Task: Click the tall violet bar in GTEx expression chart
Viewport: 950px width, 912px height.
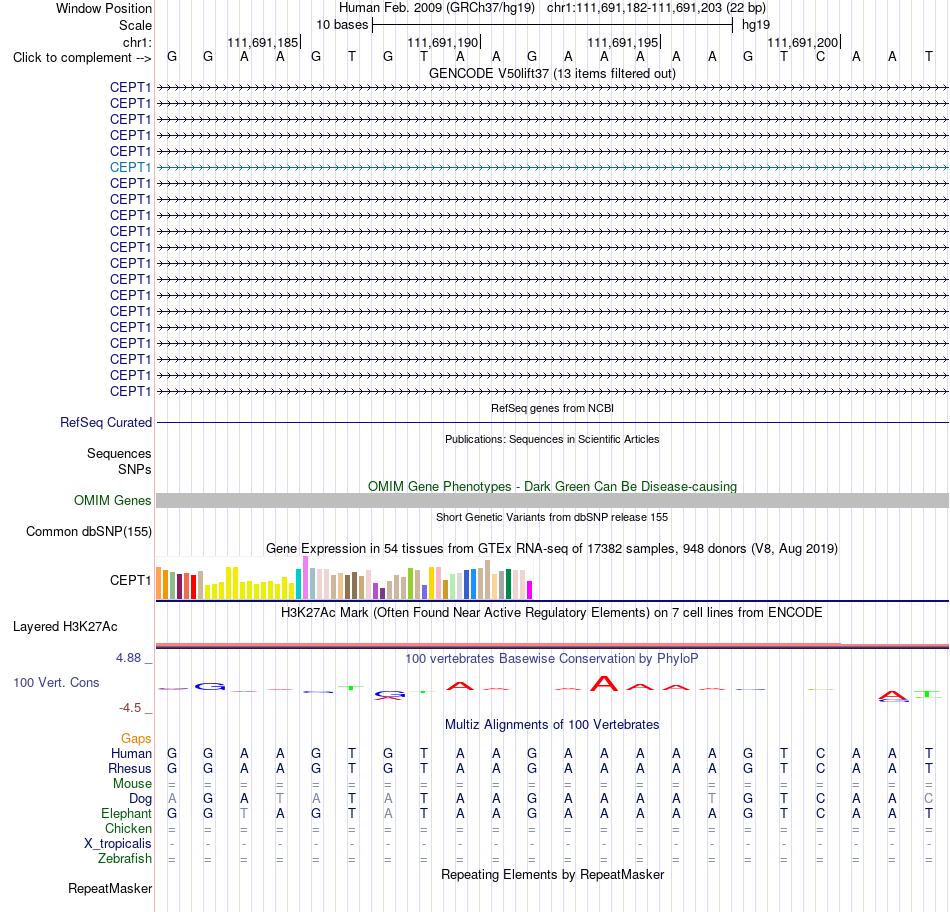Action: coord(305,578)
